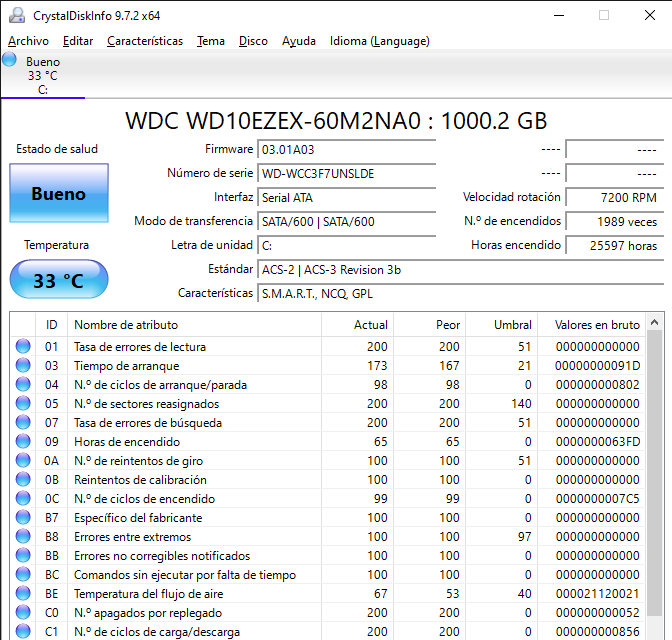Open the Ayuda menu

coord(299,41)
